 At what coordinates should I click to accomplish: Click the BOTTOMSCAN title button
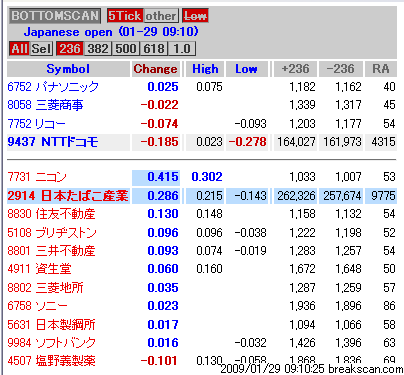pyautogui.click(x=55, y=16)
